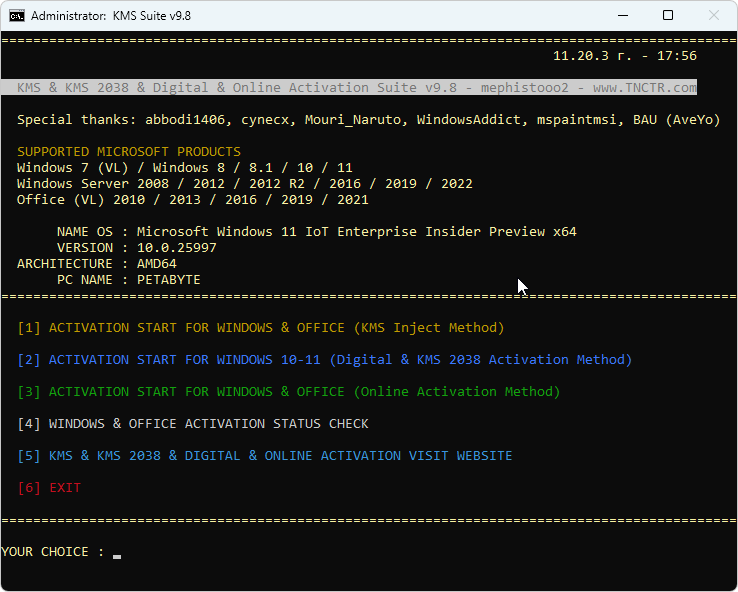This screenshot has height=592, width=738.
Task: Click option [2] Digital & KMS 2038 line
Action: (325, 360)
